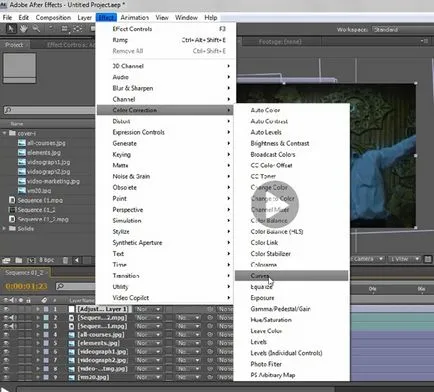Viewport: 434px width, 392px height.
Task: Click the Project panel search field
Action: tap(49, 110)
